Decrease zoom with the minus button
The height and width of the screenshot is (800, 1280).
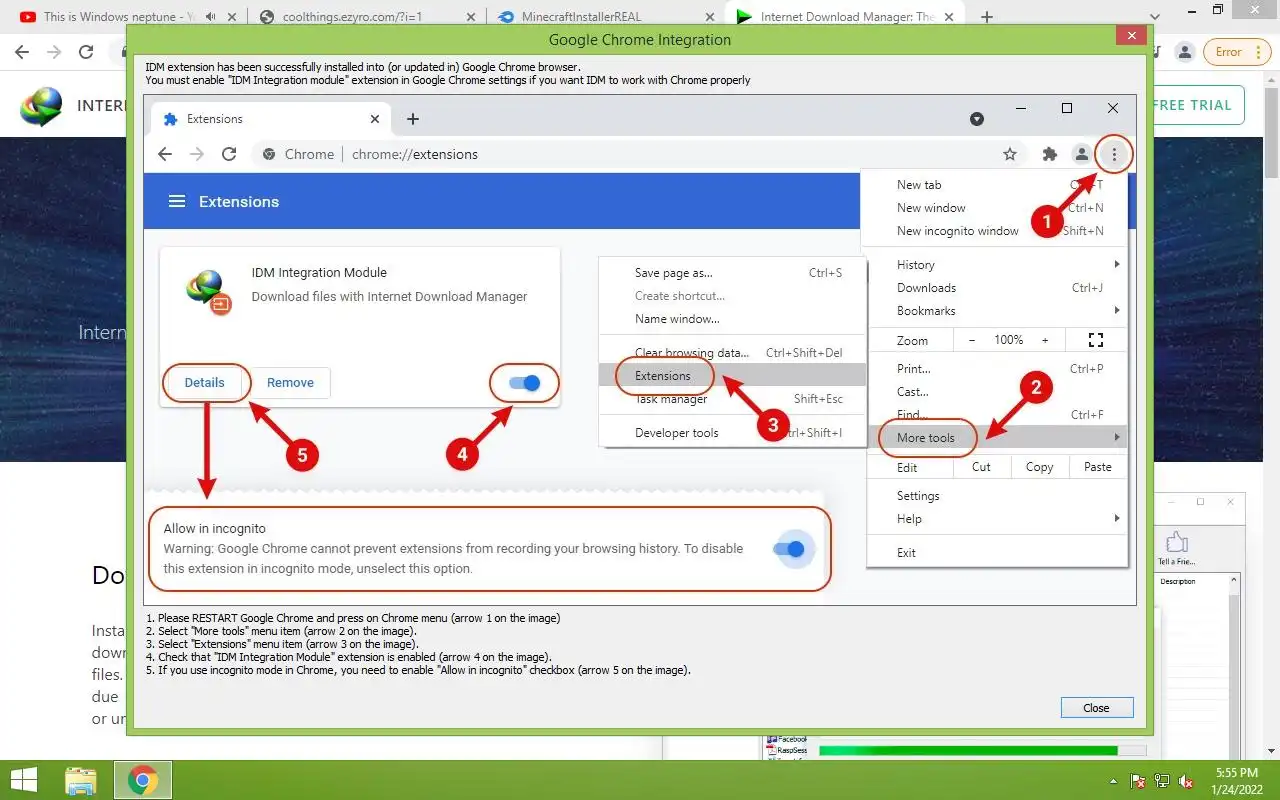pos(972,340)
